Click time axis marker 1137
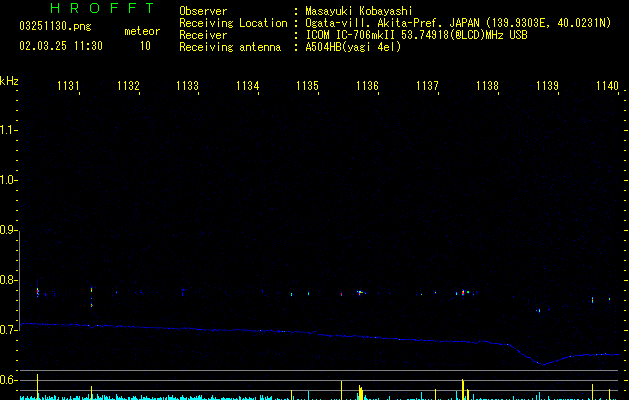The height and width of the screenshot is (400, 629). coord(427,85)
